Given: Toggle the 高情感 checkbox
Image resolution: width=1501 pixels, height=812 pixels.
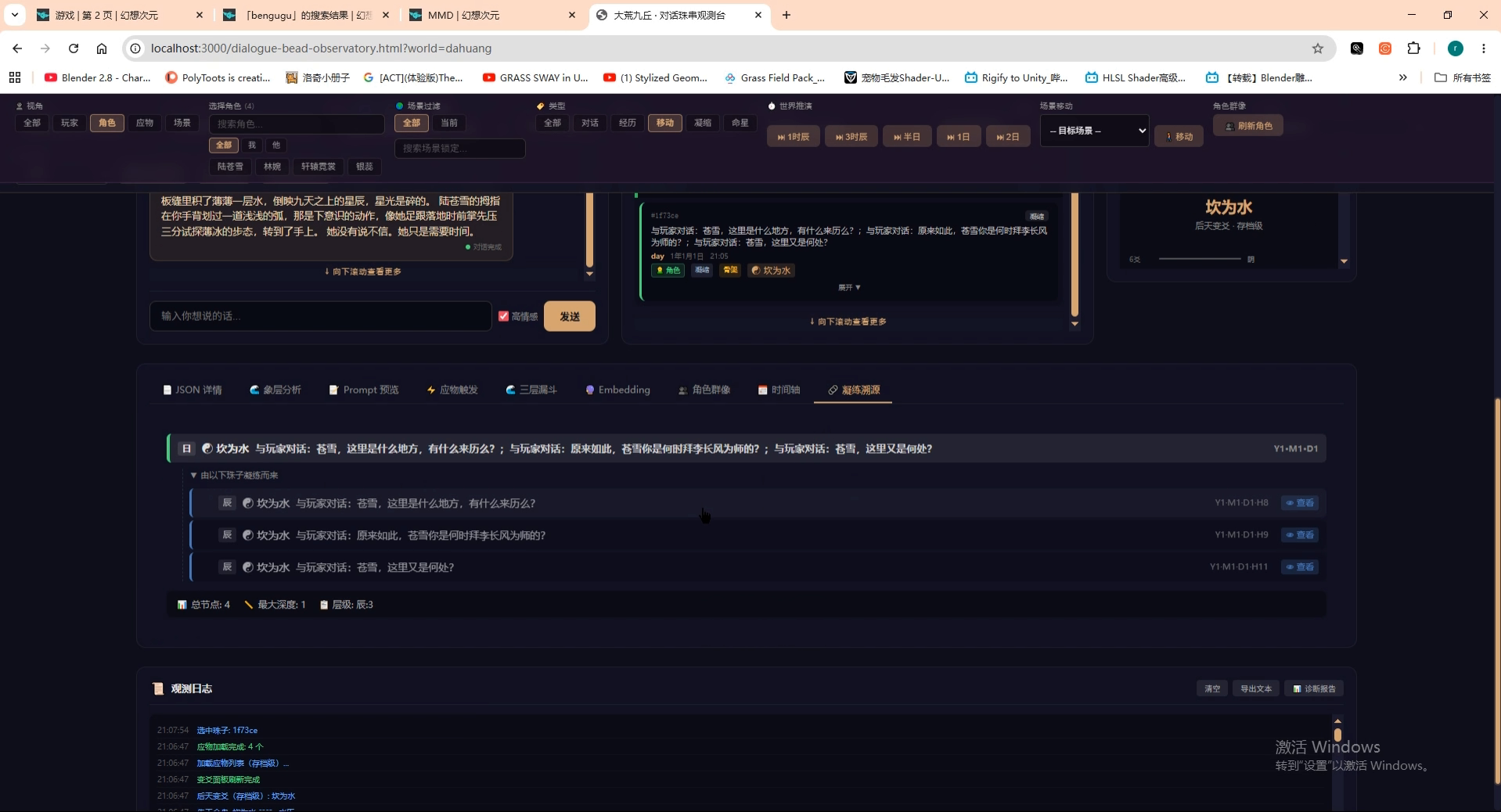Looking at the screenshot, I should (x=503, y=316).
